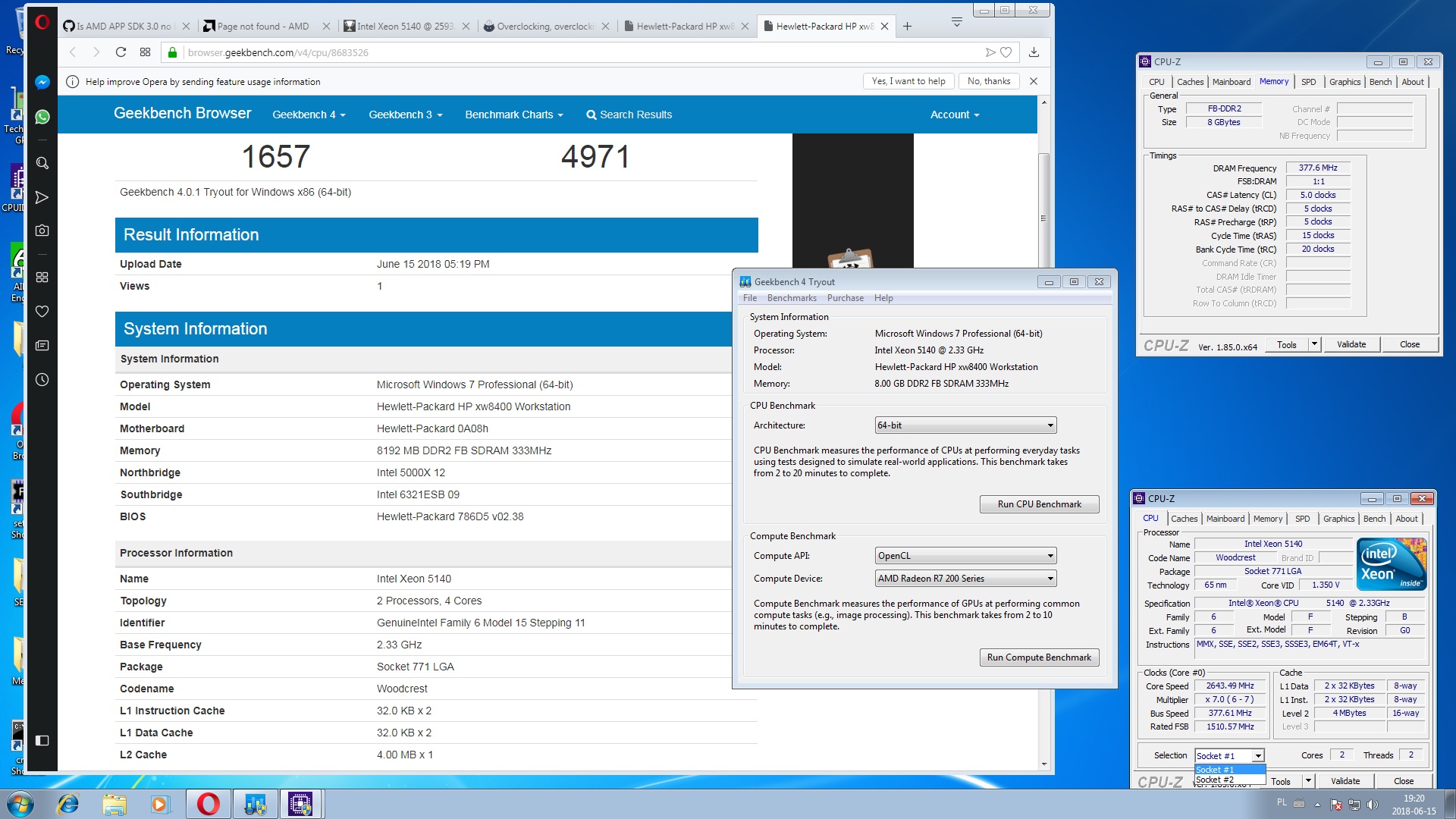This screenshot has height=819, width=1456.
Task: Open Account dropdown menu
Action: (x=955, y=115)
